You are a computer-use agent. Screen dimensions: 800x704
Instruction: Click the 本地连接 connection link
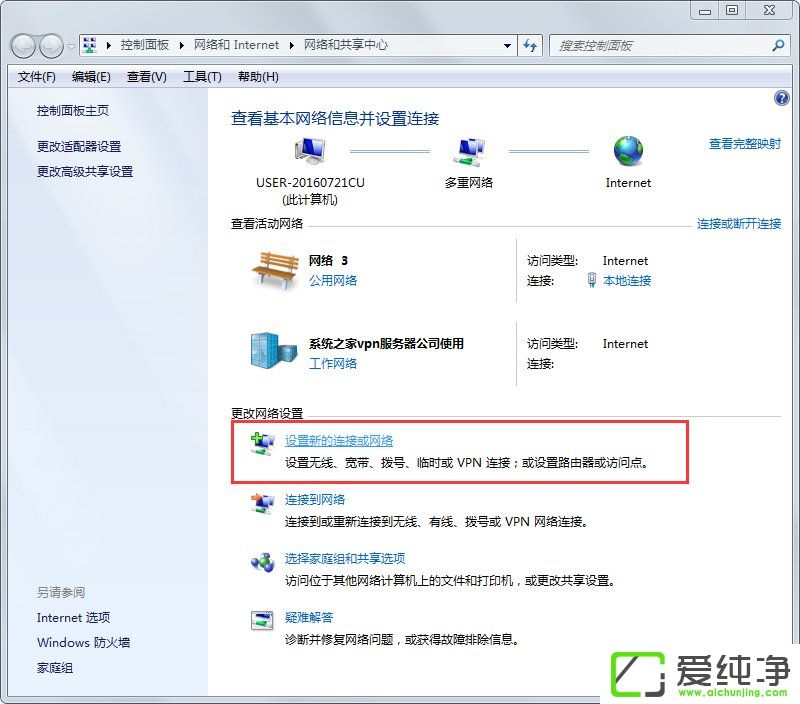pos(627,281)
